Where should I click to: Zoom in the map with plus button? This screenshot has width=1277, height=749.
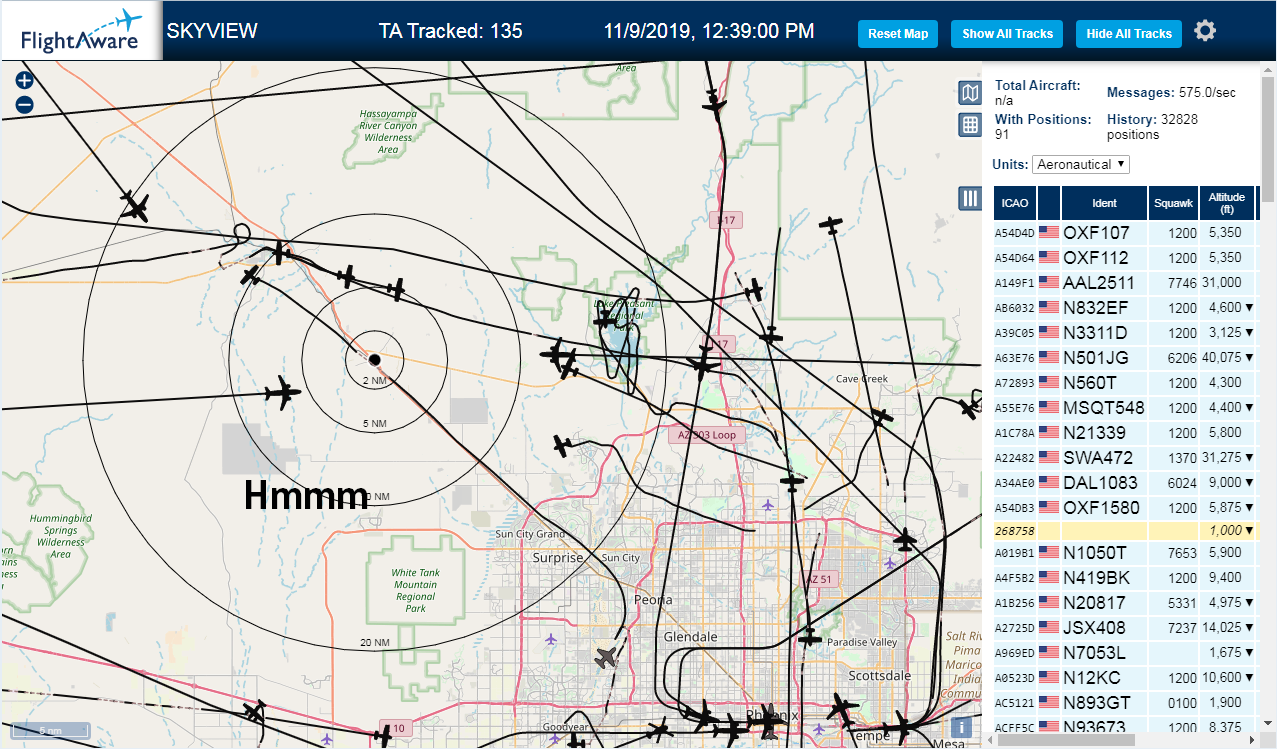point(25,81)
